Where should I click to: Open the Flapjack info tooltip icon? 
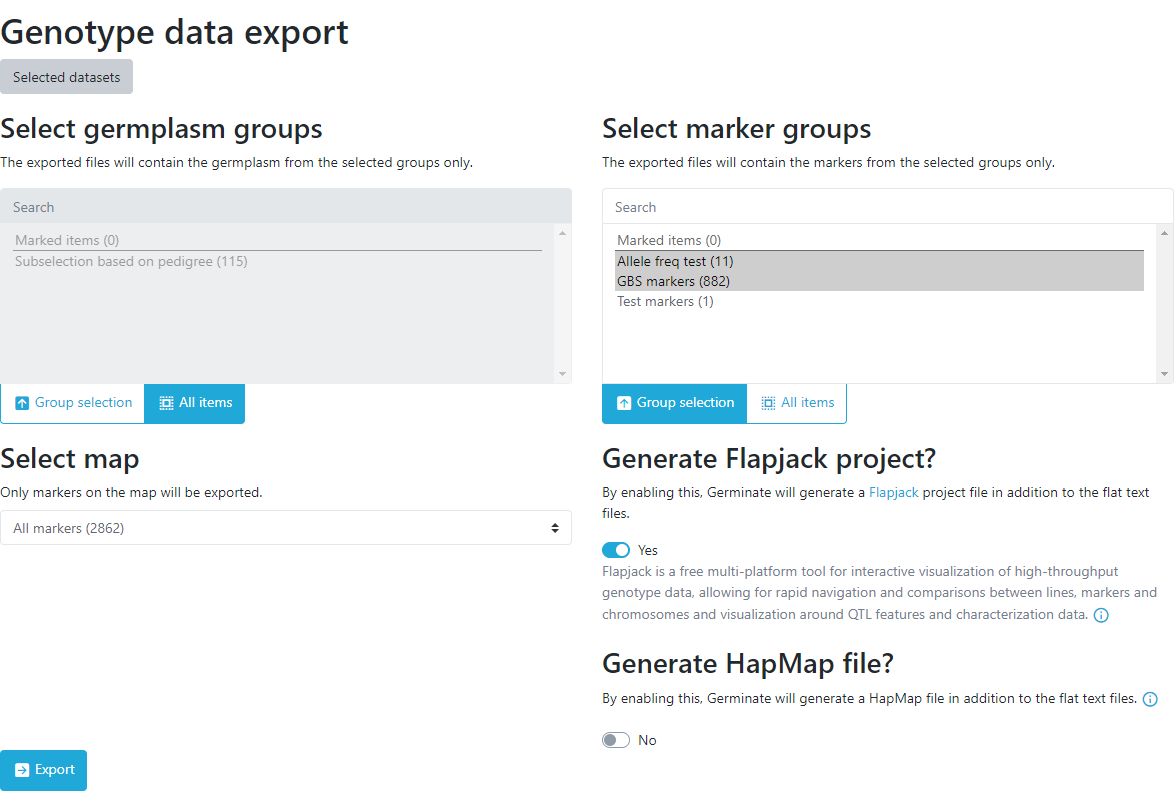click(x=1101, y=614)
